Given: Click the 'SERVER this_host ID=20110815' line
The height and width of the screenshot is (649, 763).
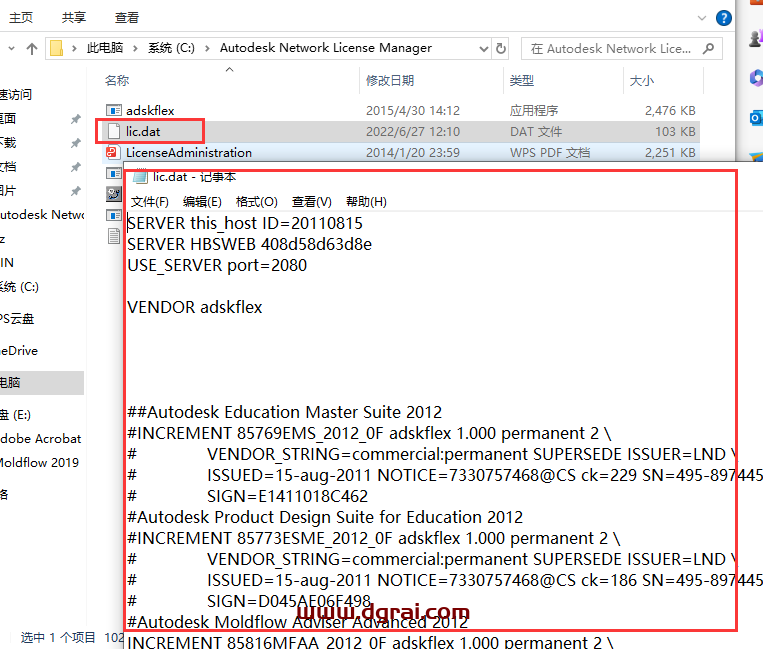Looking at the screenshot, I should [245, 223].
